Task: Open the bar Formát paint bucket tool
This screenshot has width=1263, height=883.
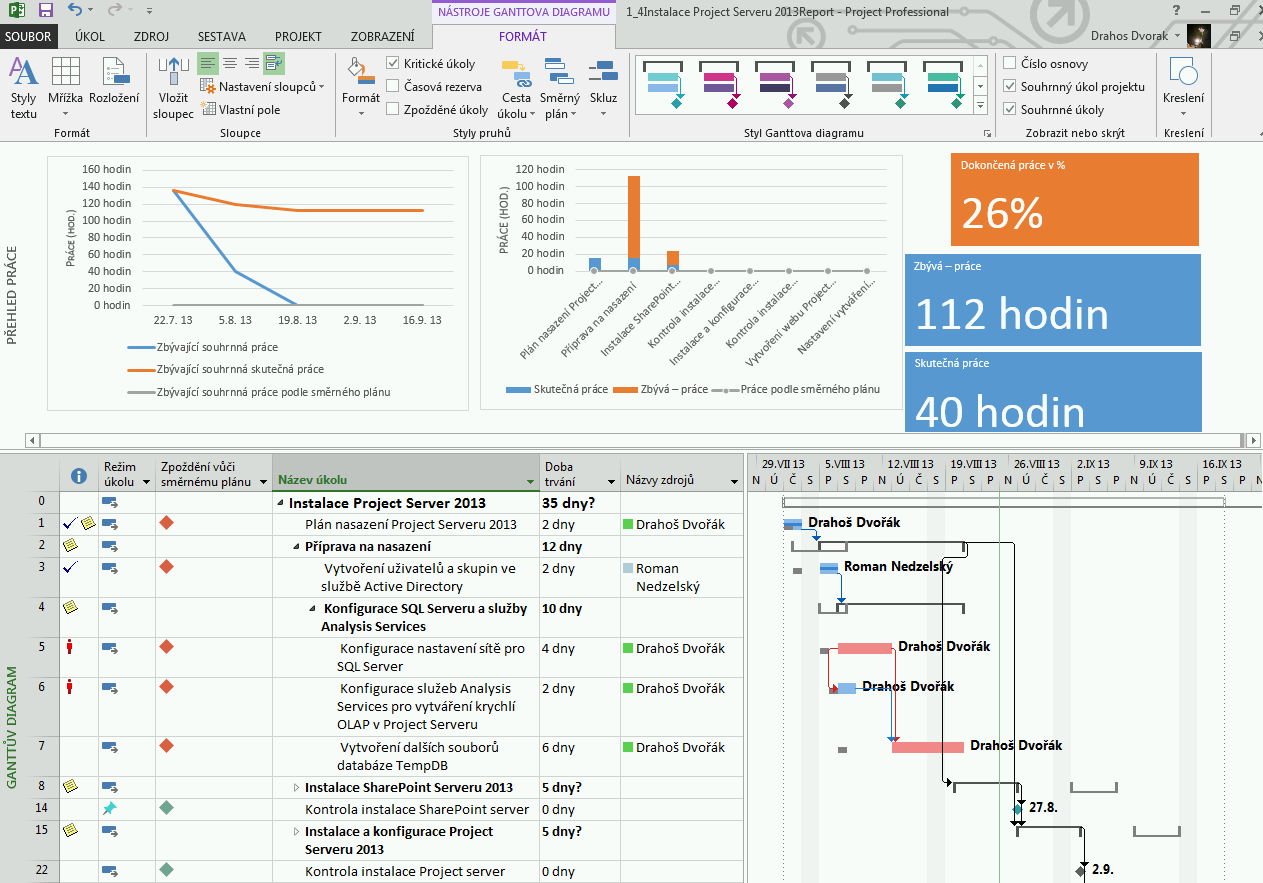Action: [x=361, y=88]
